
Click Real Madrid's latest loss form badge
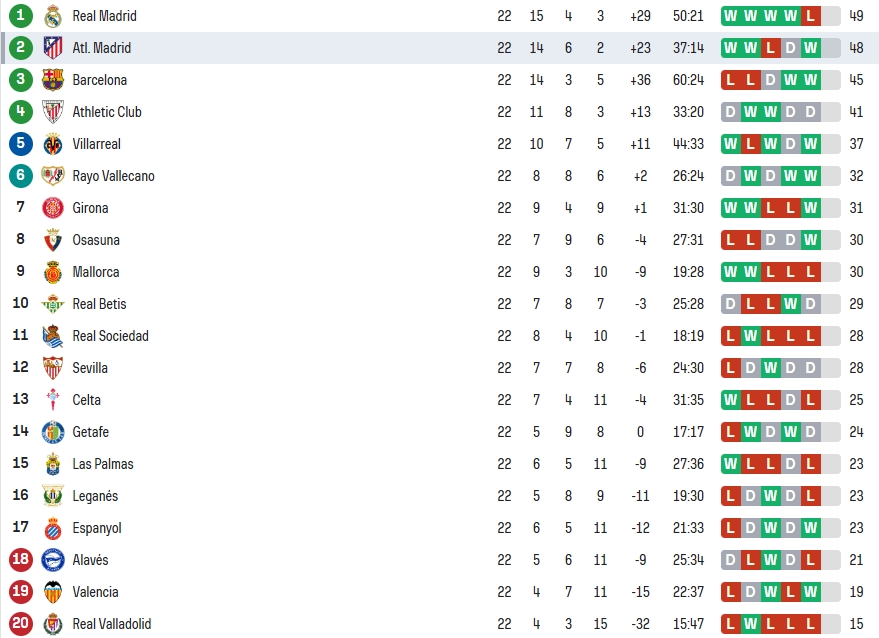pos(810,16)
